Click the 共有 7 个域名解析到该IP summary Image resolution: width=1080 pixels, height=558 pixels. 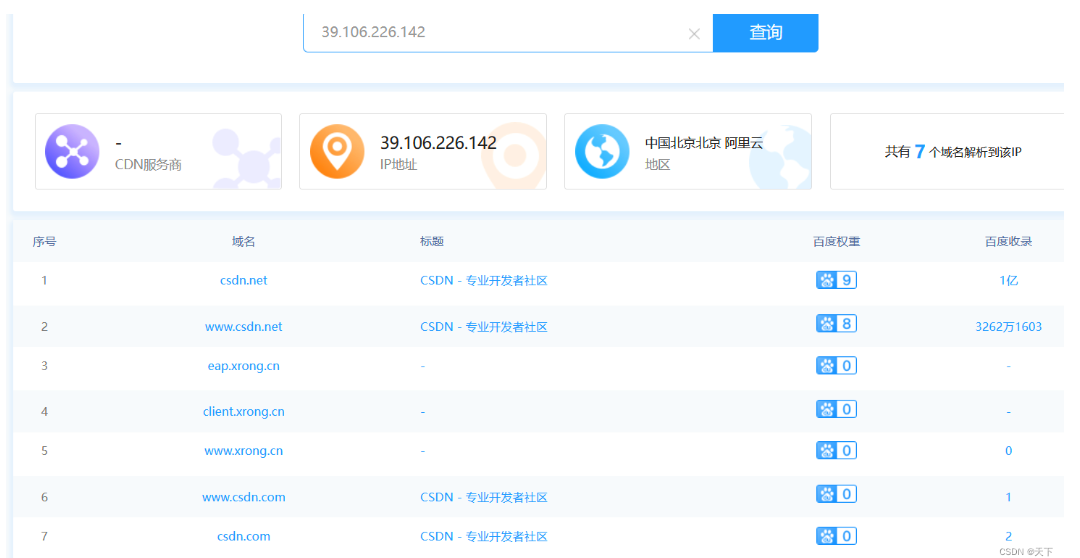point(953,152)
